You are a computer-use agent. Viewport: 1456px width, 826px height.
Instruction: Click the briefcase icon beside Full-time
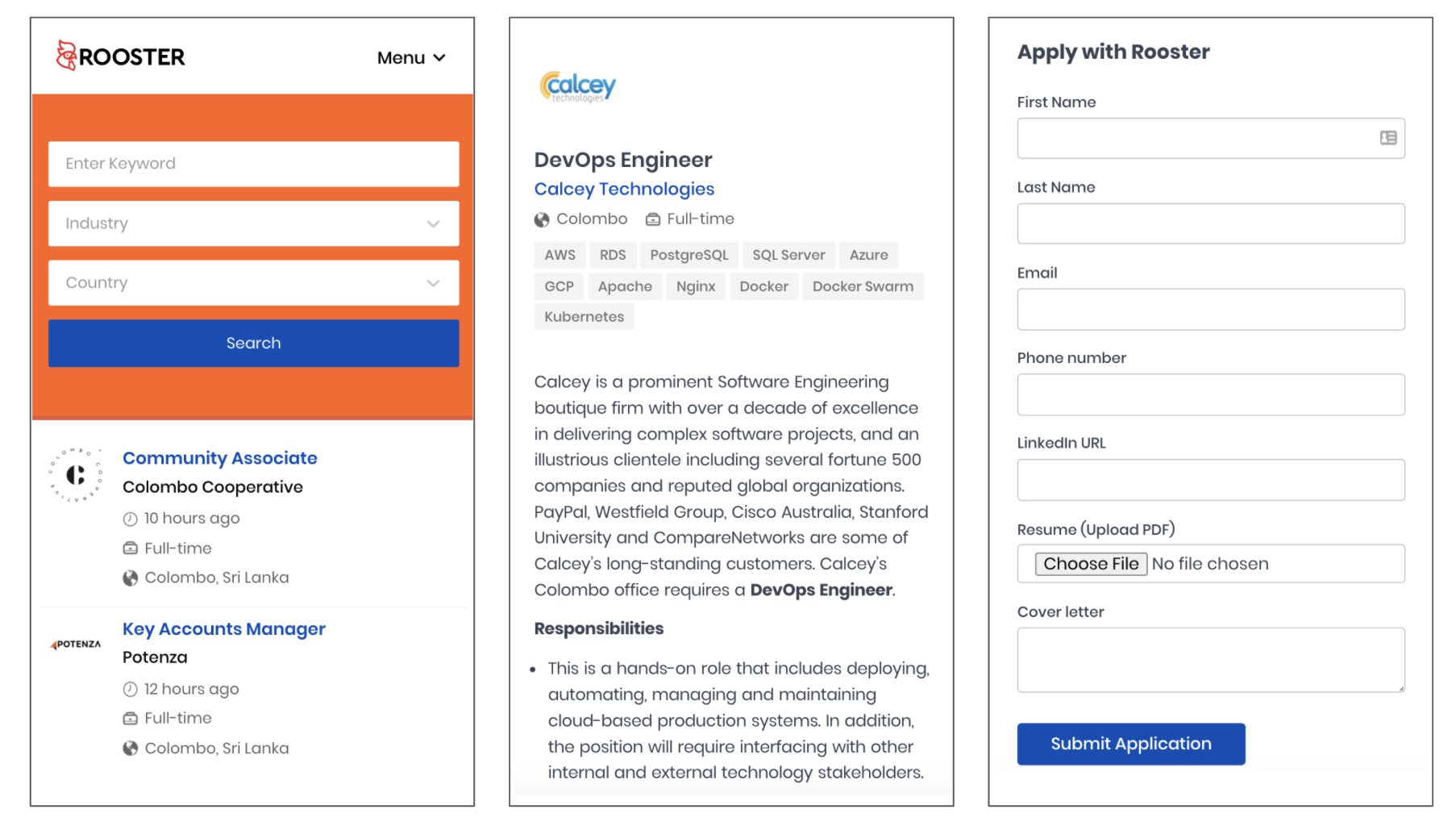coord(653,219)
